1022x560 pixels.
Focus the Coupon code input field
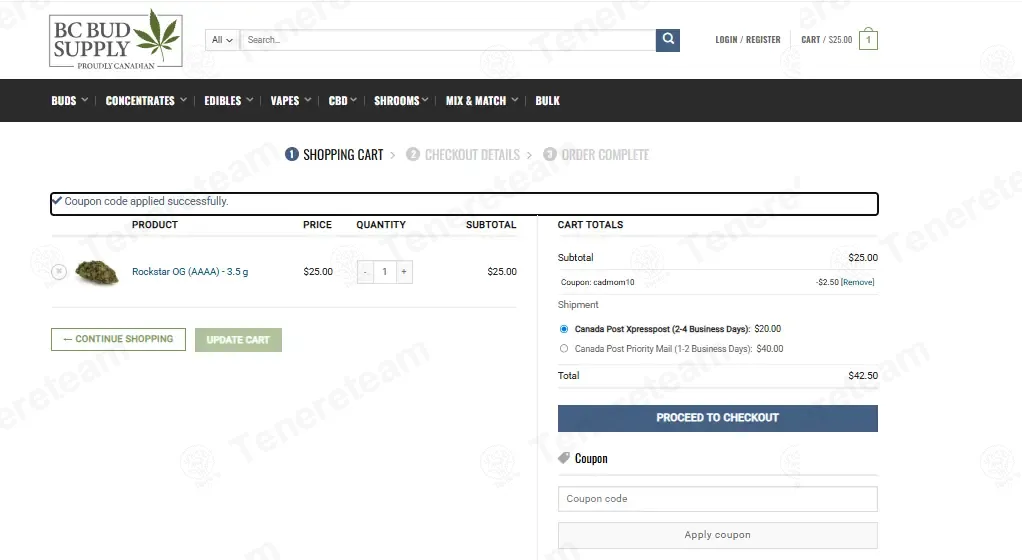pos(718,499)
